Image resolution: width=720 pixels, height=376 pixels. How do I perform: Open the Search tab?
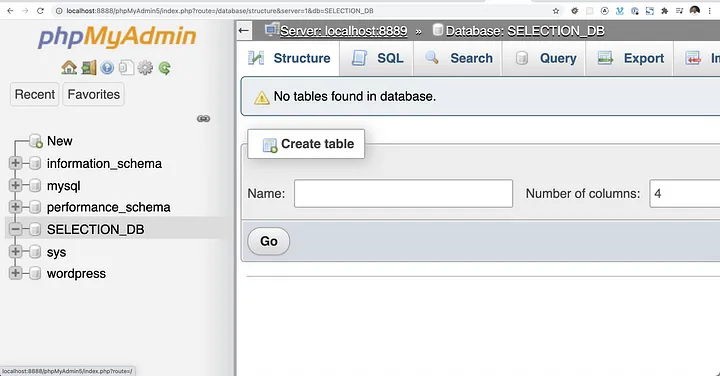click(x=458, y=58)
